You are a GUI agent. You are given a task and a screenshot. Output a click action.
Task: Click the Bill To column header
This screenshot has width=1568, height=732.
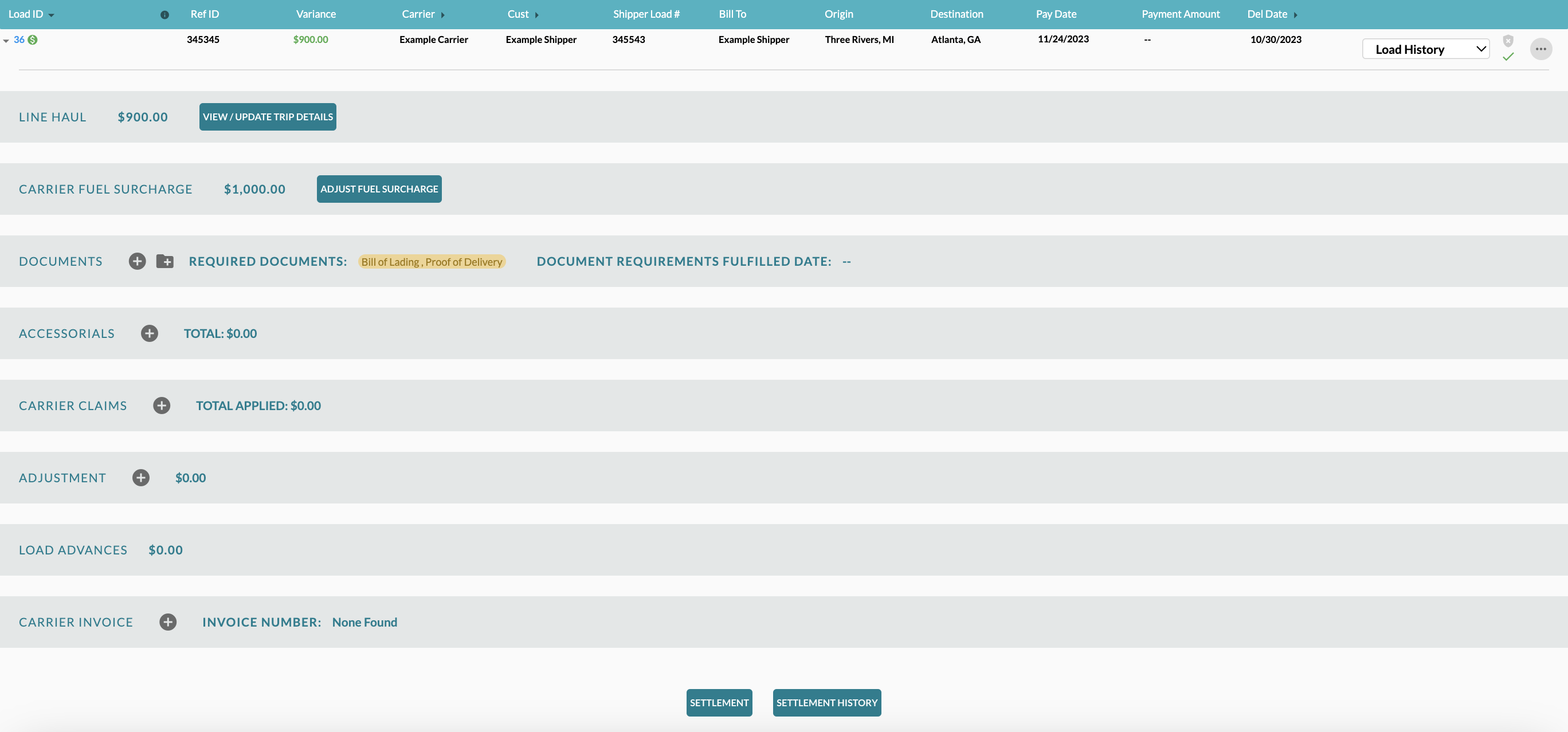coord(732,14)
